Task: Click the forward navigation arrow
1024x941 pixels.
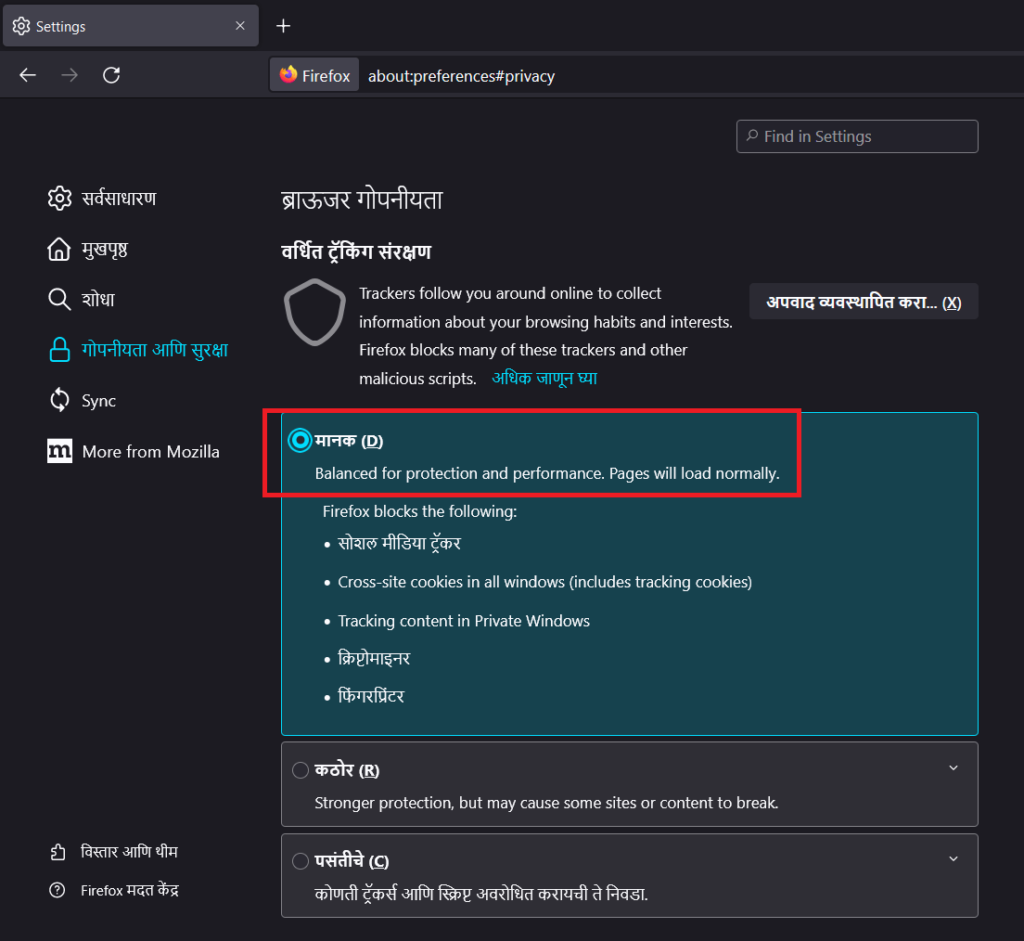Action: (69, 75)
